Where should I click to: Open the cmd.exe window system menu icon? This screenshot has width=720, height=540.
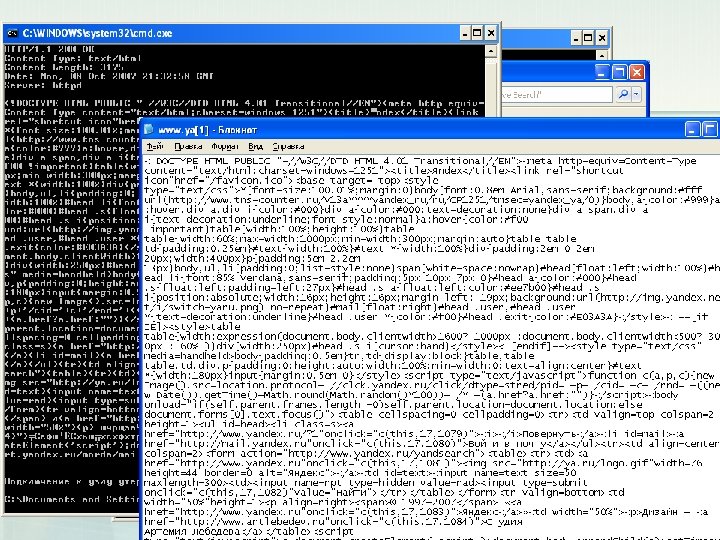click(x=12, y=33)
